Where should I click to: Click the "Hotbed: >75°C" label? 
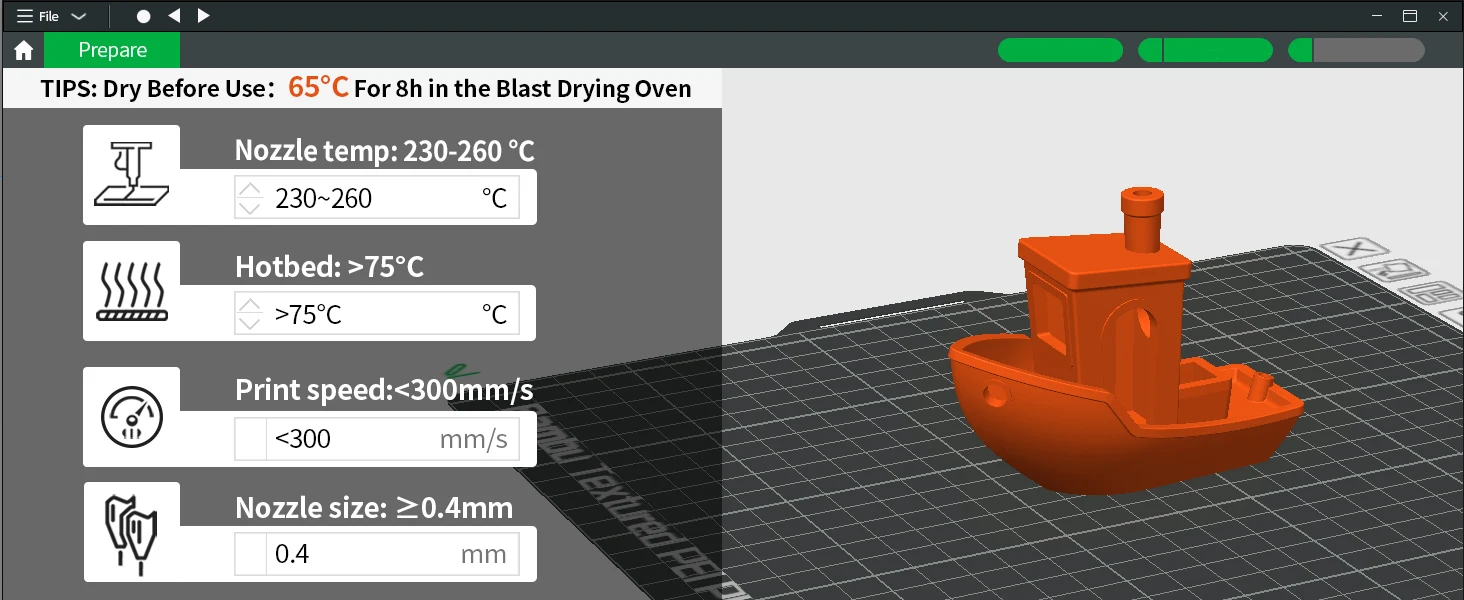pyautogui.click(x=329, y=267)
